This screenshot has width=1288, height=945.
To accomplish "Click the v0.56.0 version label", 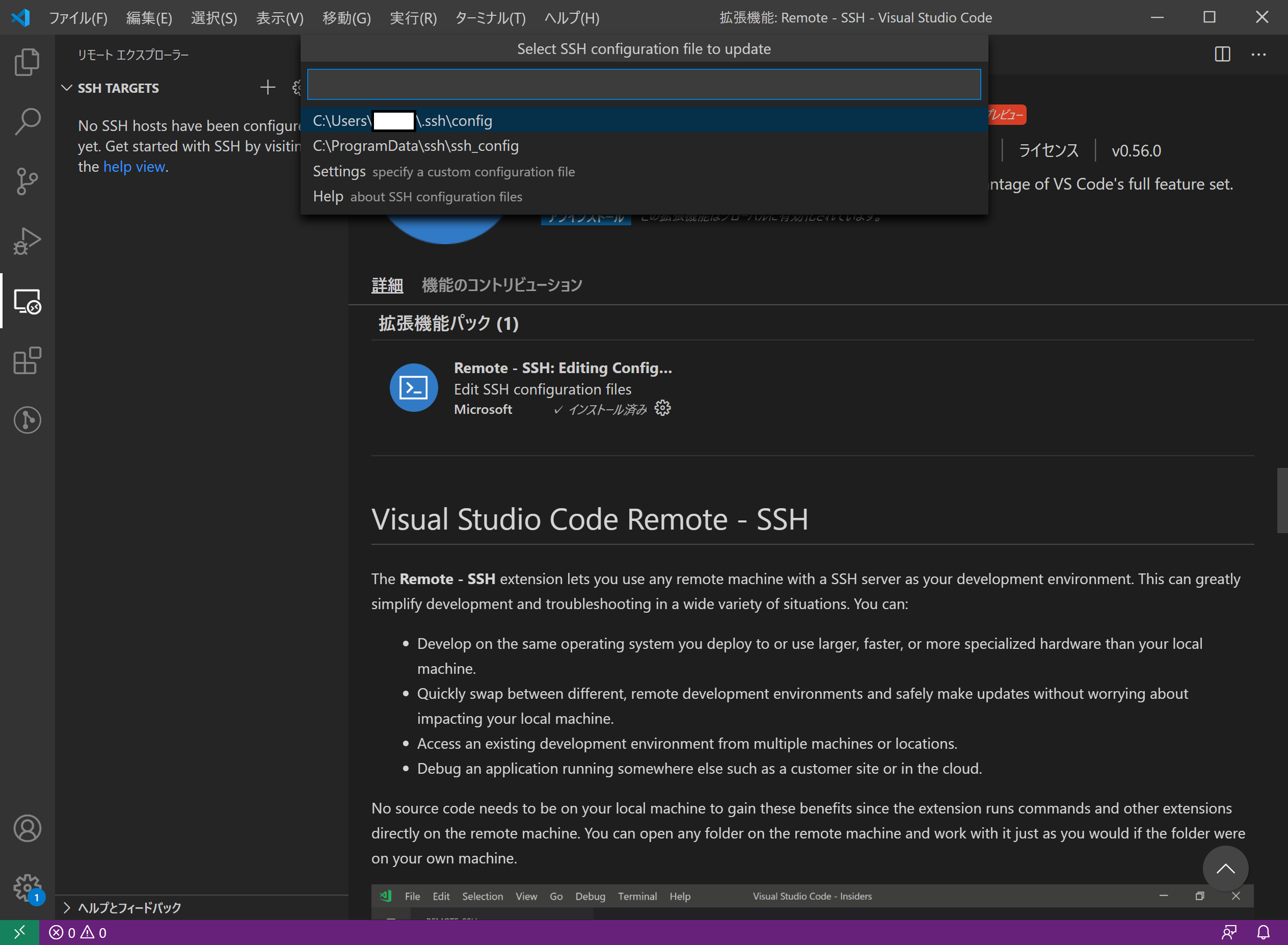I will click(x=1136, y=150).
